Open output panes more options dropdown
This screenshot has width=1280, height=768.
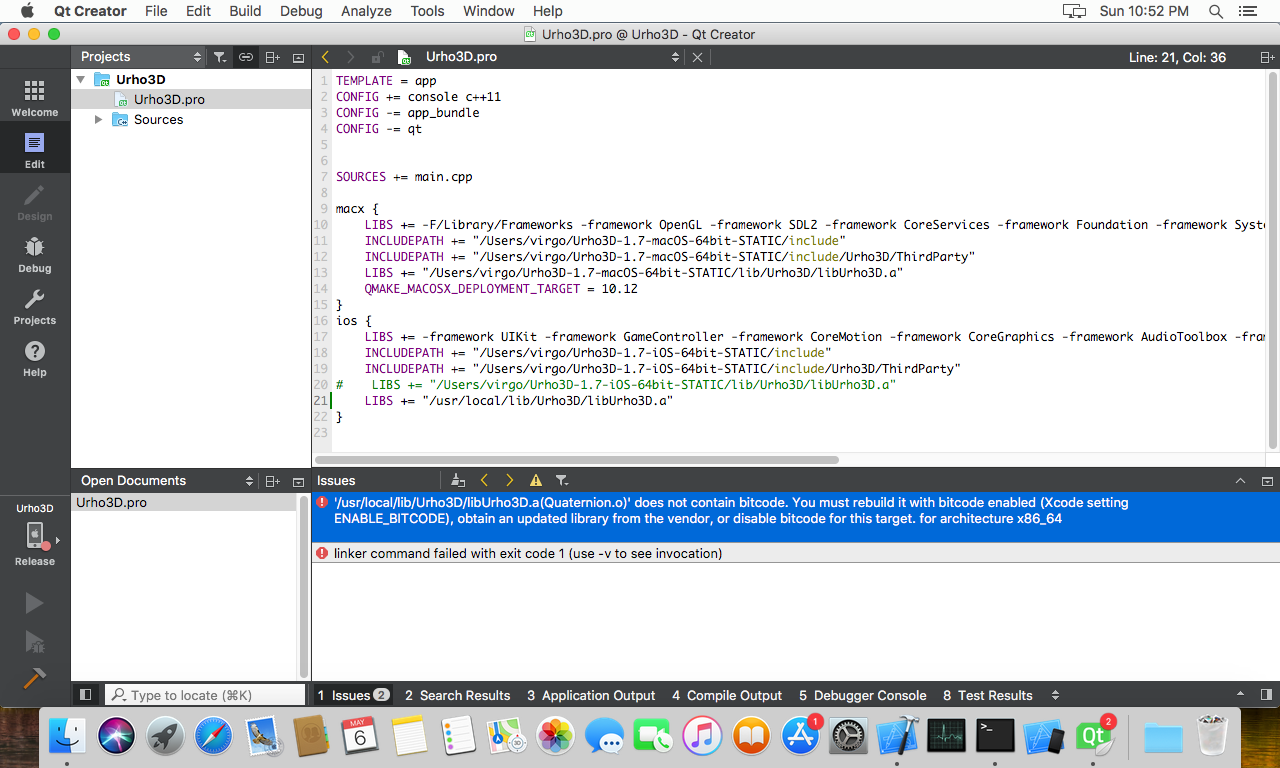(x=1055, y=695)
